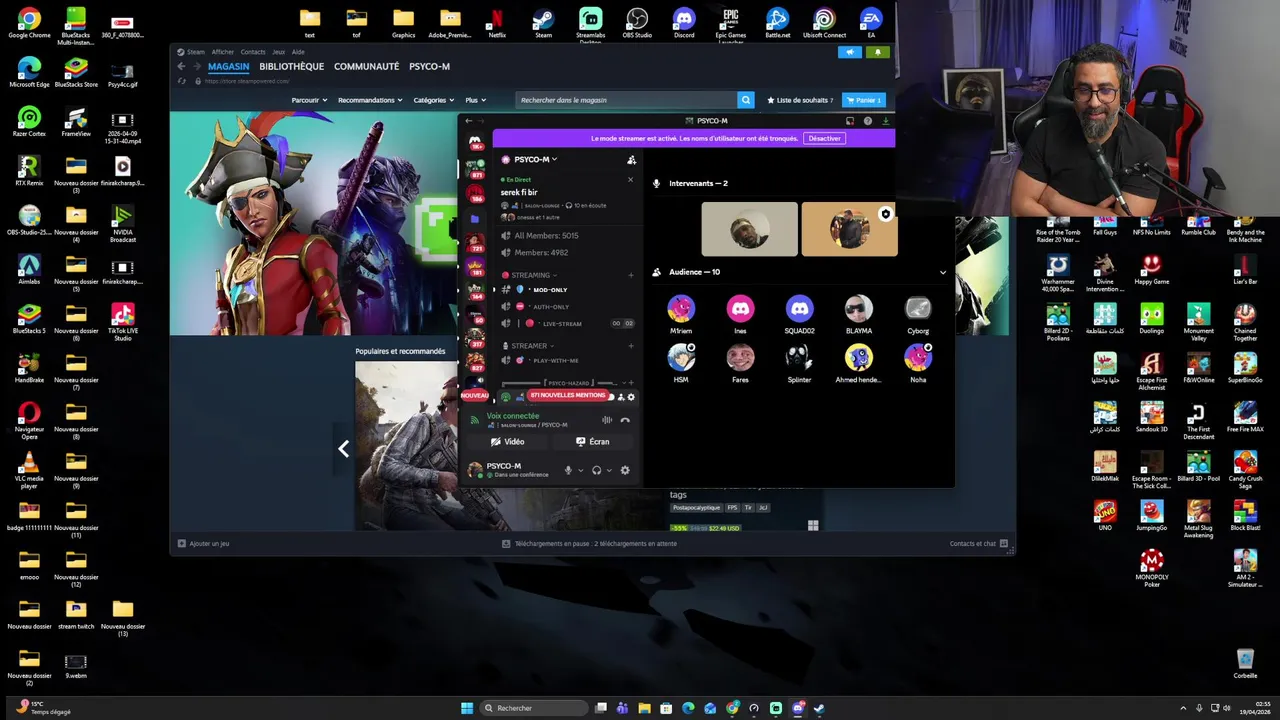Screen dimensions: 1280x720
Task: Click Steam store search field
Action: pyautogui.click(x=626, y=100)
